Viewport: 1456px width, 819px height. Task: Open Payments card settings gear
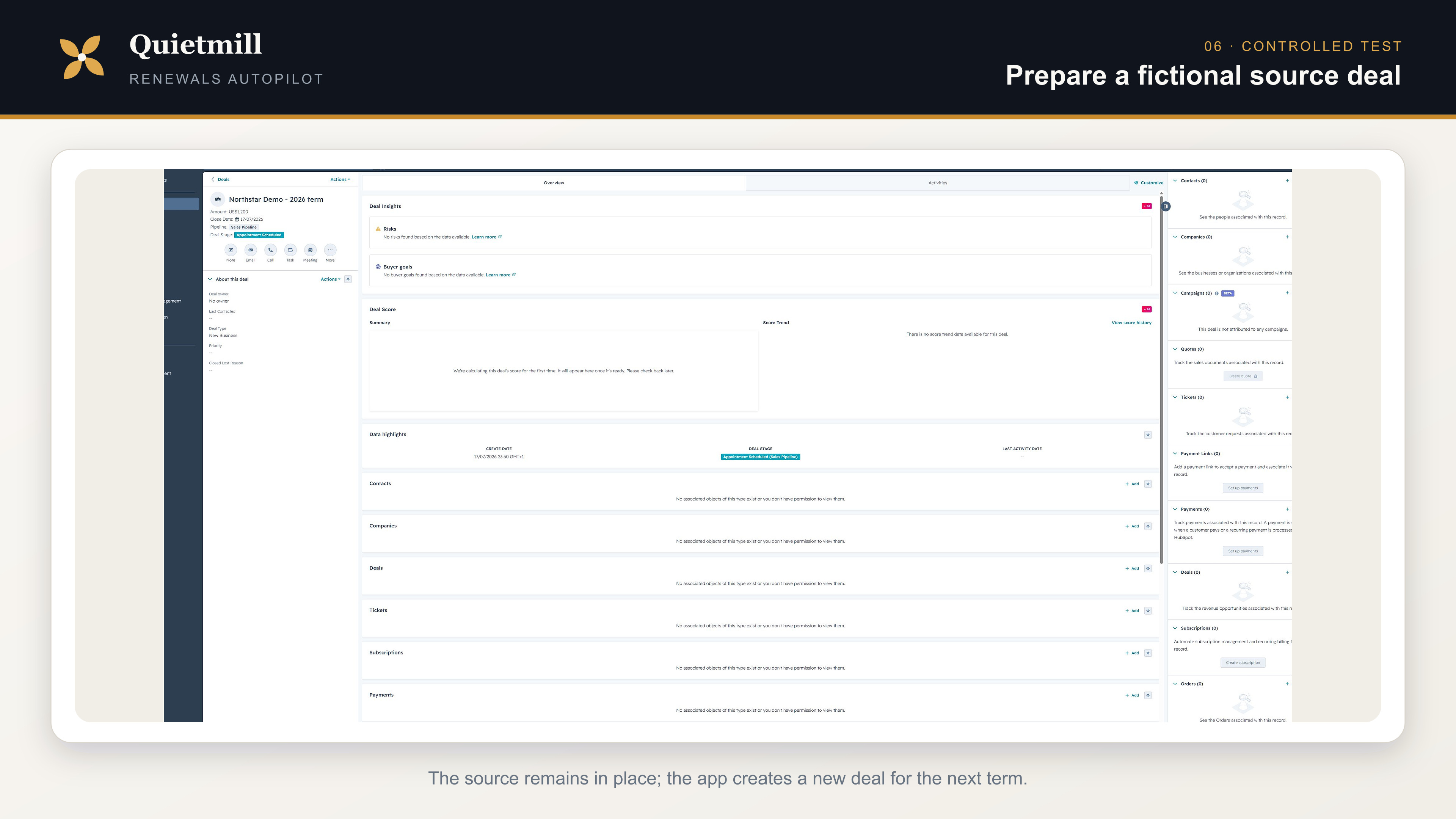pyautogui.click(x=1147, y=695)
